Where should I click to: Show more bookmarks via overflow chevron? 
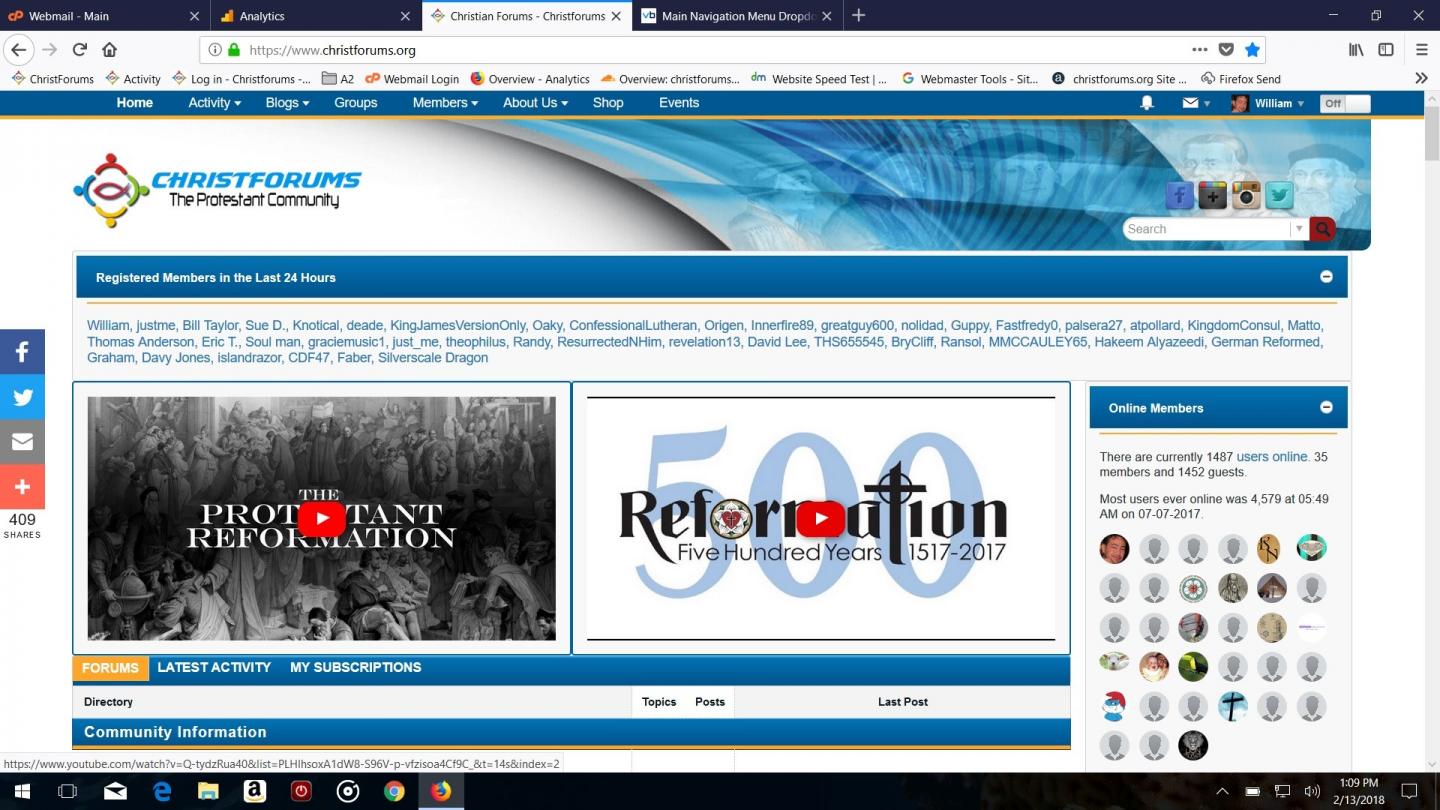tap(1421, 78)
